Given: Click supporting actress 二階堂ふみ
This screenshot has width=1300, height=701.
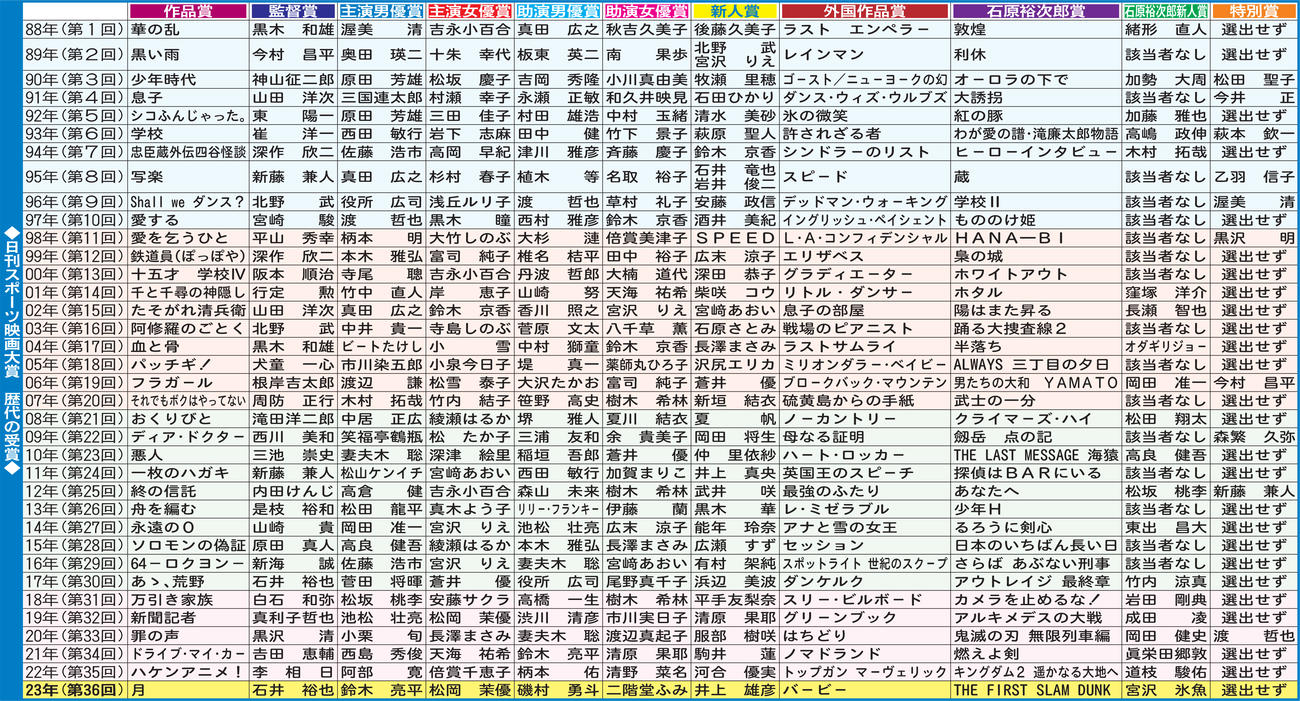Looking at the screenshot, I should [x=648, y=689].
